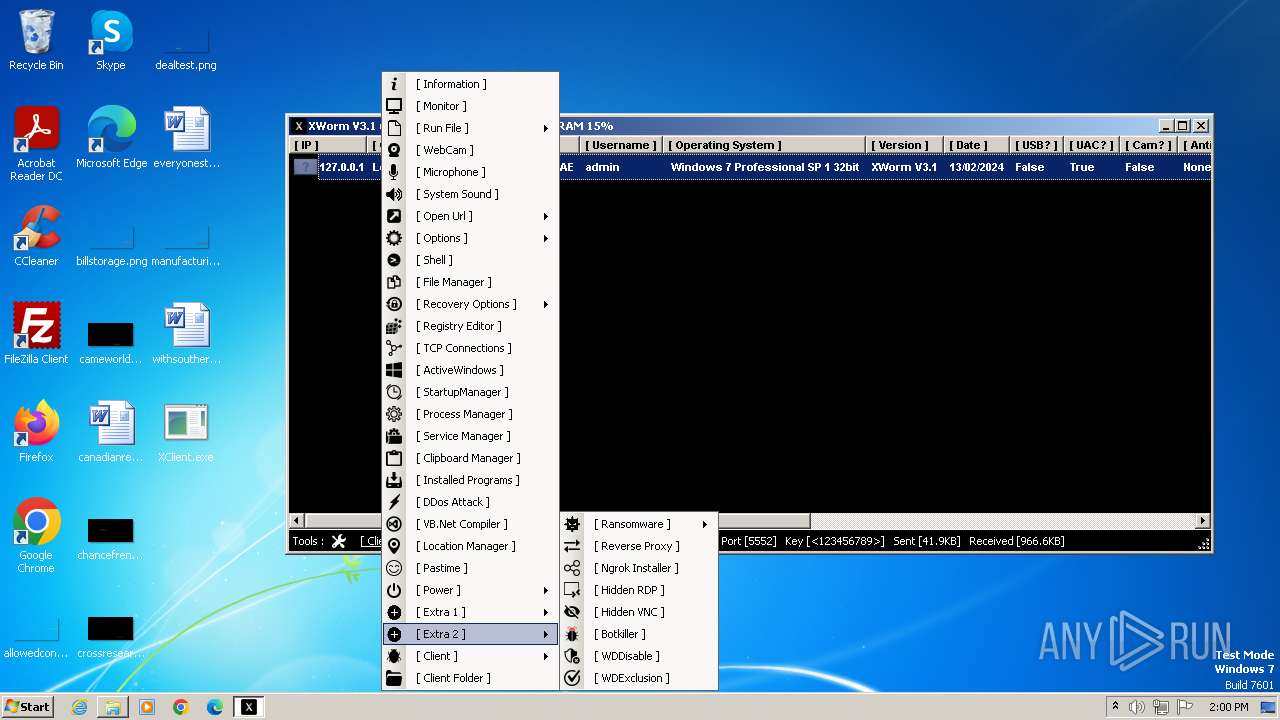Show hidden system tray icons
Viewport: 1280px width, 720px height.
pyautogui.click(x=1115, y=707)
